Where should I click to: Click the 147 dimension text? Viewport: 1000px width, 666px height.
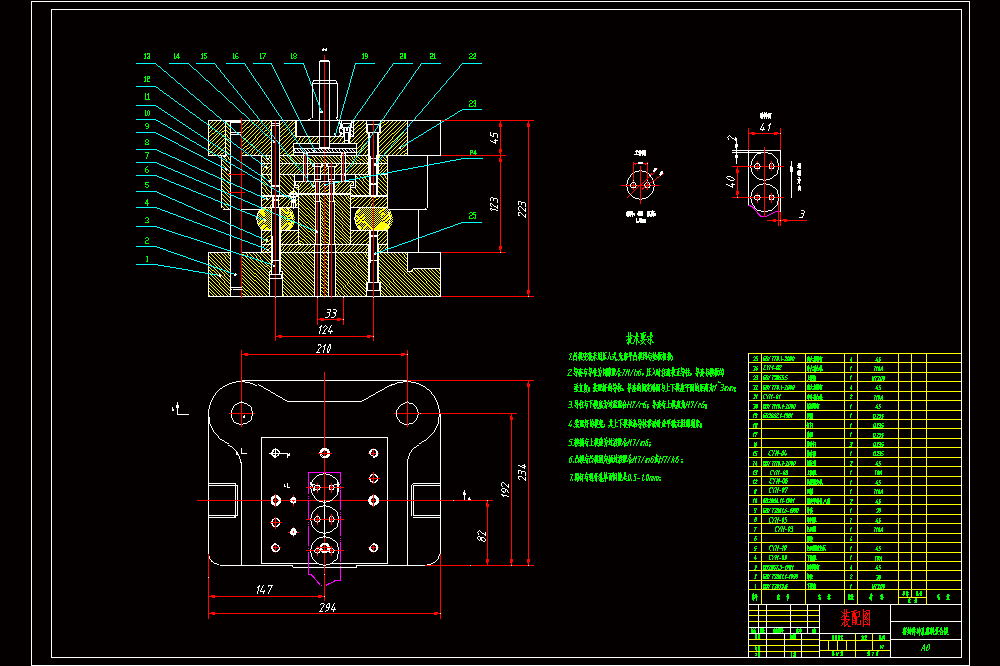(264, 589)
